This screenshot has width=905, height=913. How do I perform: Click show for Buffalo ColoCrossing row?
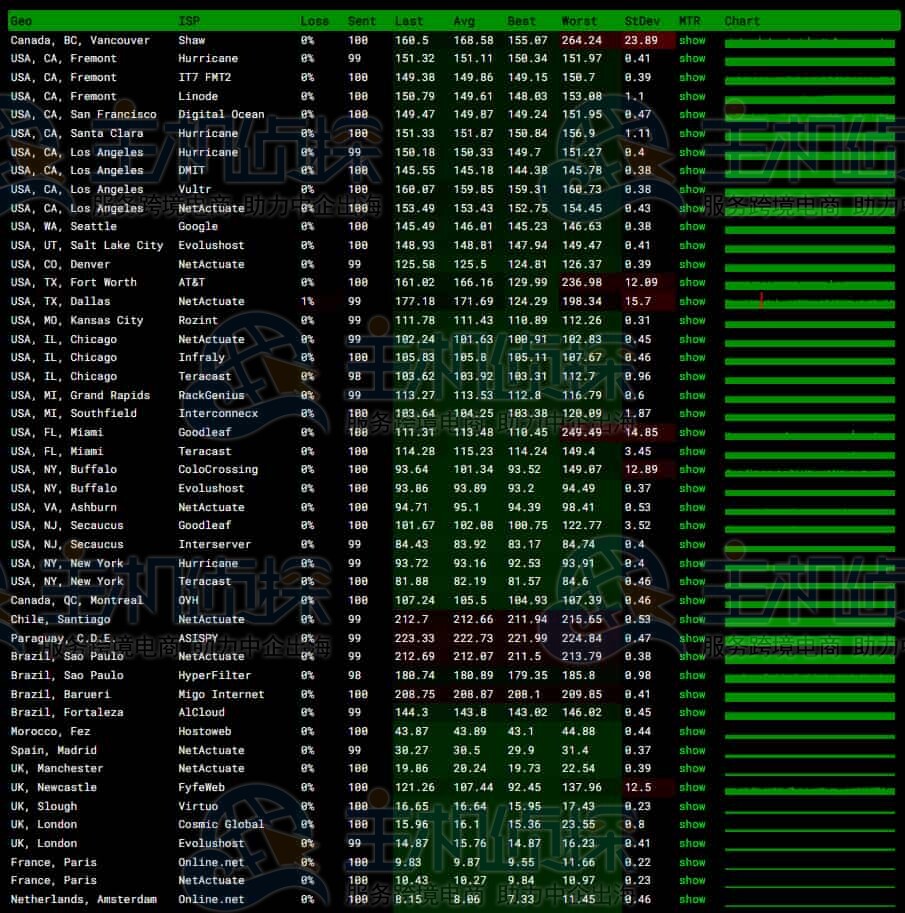tap(692, 469)
